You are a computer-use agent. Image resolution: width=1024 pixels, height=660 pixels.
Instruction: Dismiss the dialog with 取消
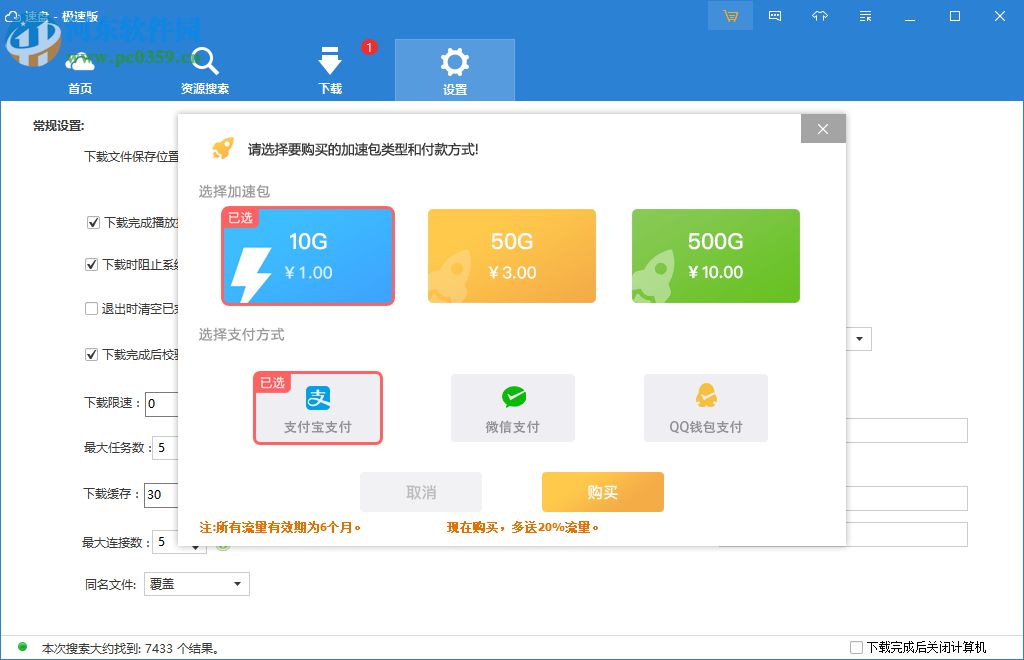(420, 492)
